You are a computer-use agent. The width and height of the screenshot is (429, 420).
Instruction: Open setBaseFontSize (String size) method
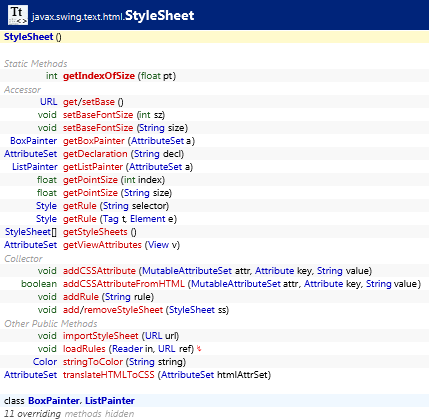point(98,128)
